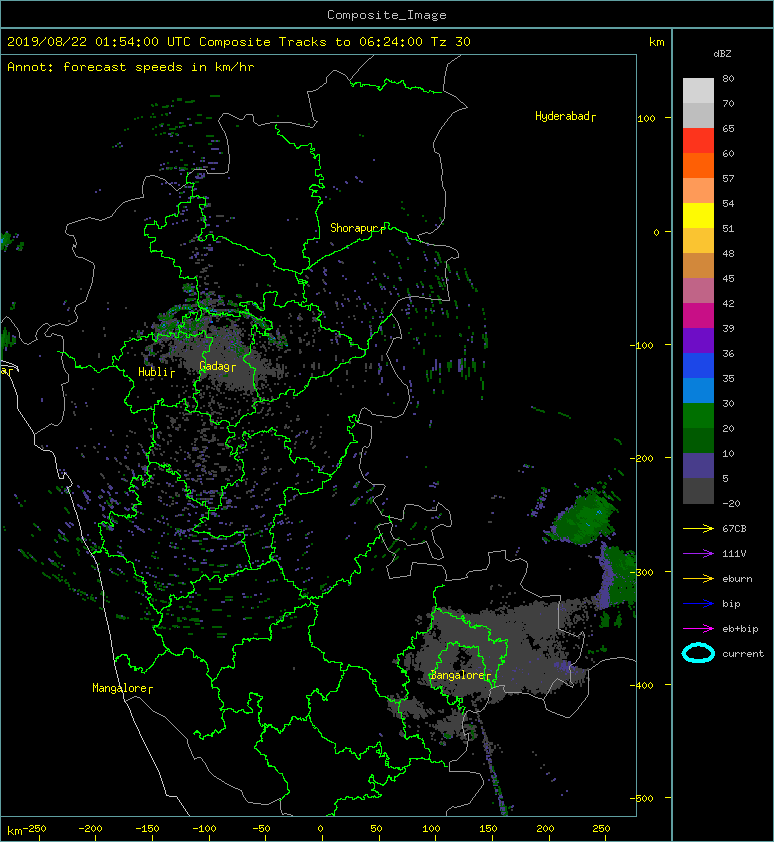
Task: Select the dark gray swatch between 5 and -20
Action: pyautogui.click(x=698, y=490)
